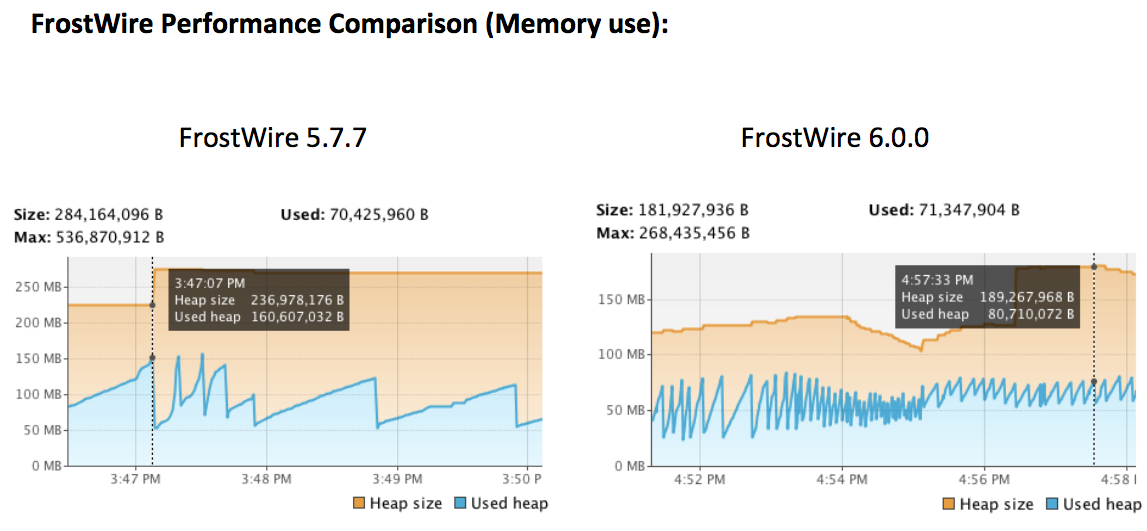Click the Max: 268,435,456 B value
This screenshot has width=1147, height=531.
(x=672, y=233)
